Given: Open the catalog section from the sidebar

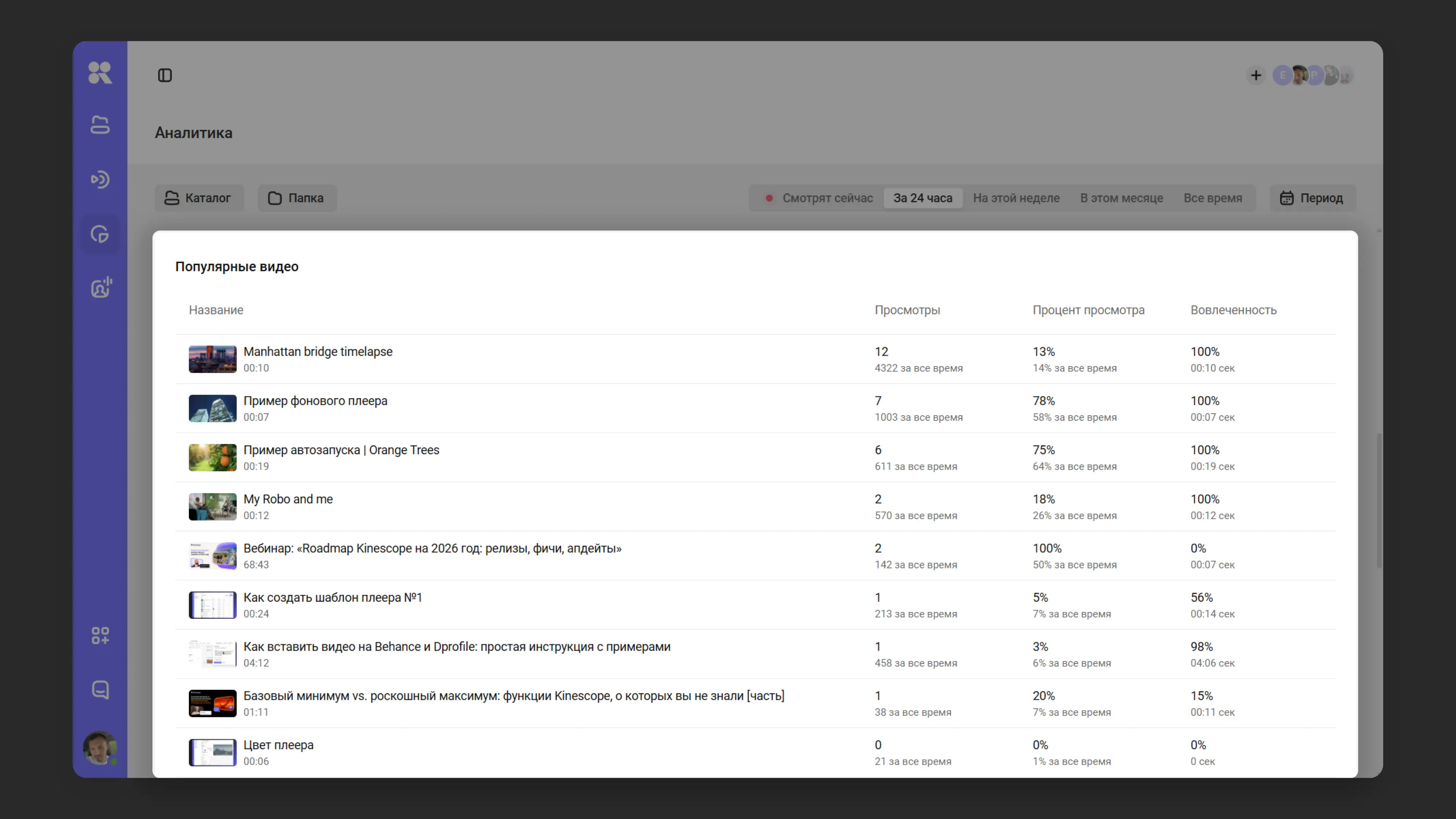Looking at the screenshot, I should coord(100,125).
